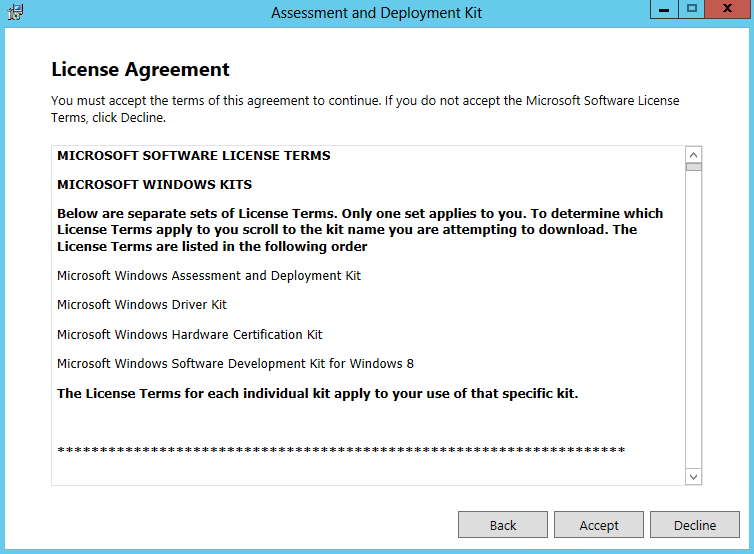The width and height of the screenshot is (754, 554).
Task: Click the scrollbar up arrow
Action: coord(693,155)
